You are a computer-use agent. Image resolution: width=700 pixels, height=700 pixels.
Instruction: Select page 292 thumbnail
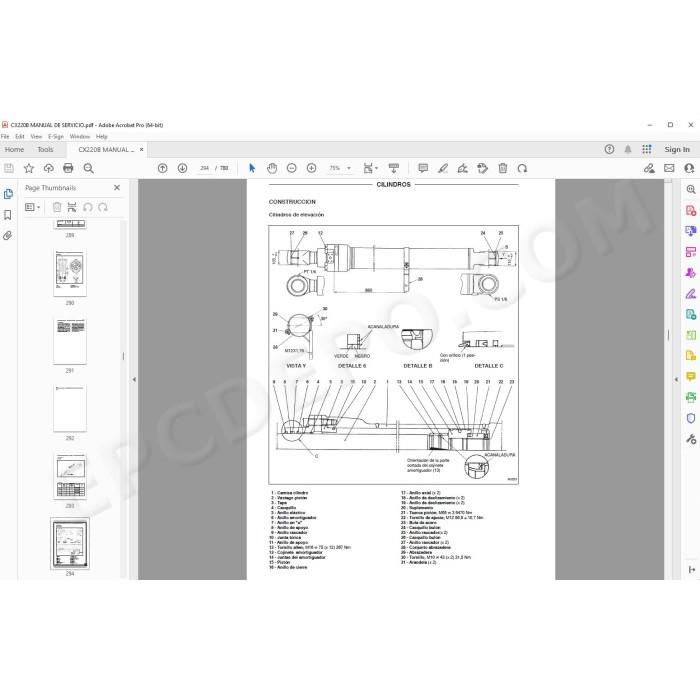70,409
